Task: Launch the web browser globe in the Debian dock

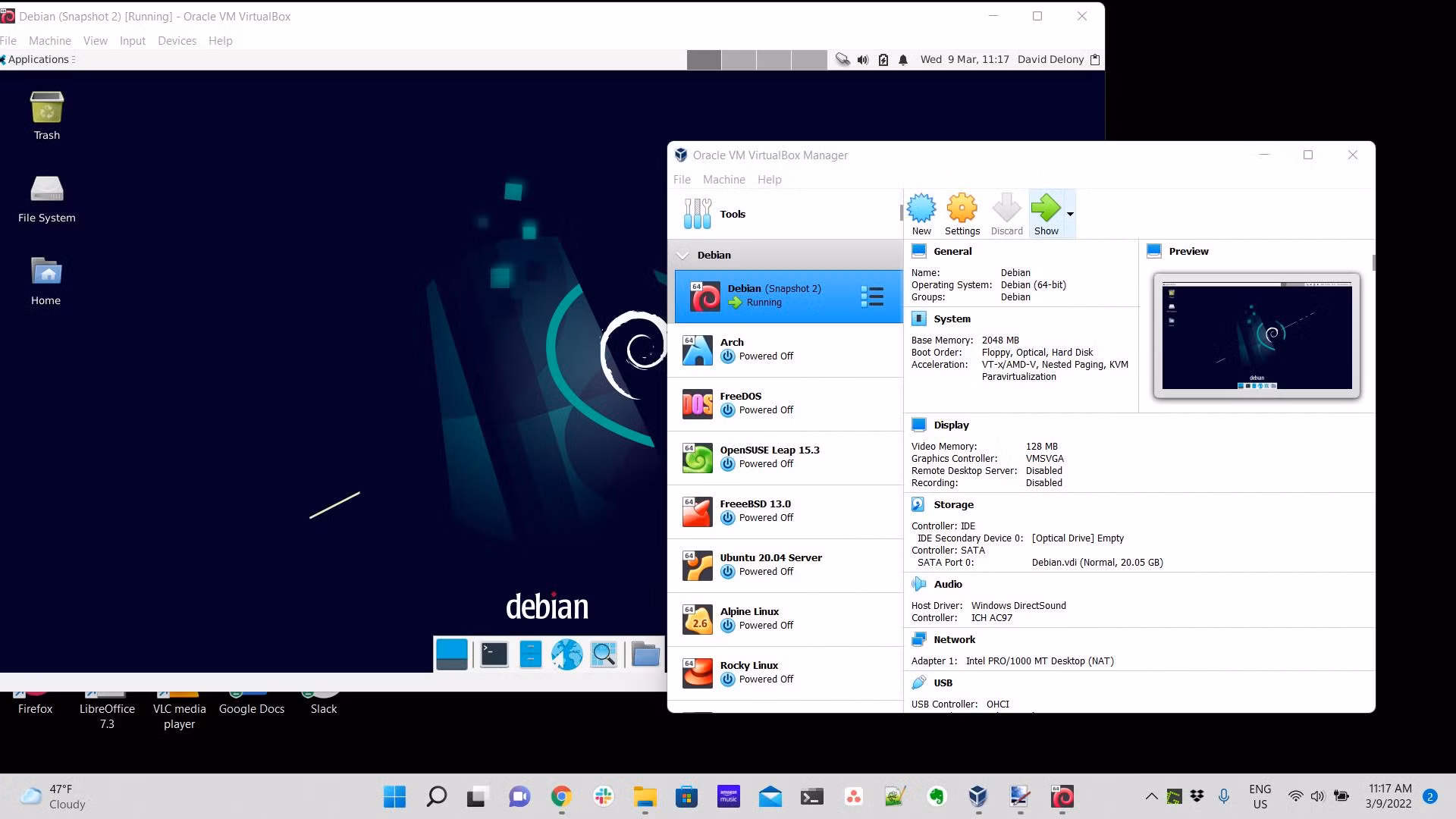Action: pos(566,654)
